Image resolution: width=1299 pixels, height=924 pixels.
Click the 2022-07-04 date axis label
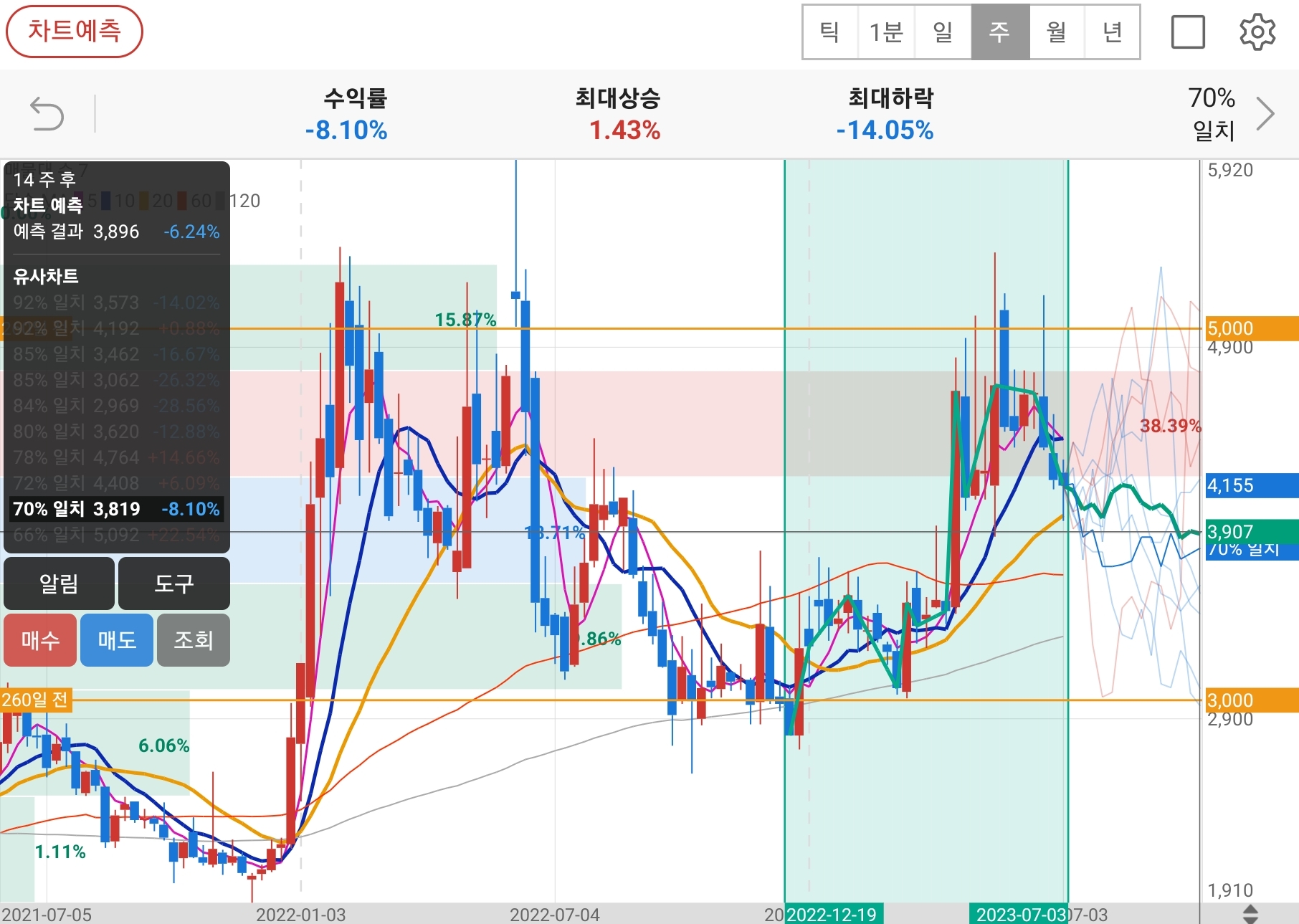tap(554, 915)
